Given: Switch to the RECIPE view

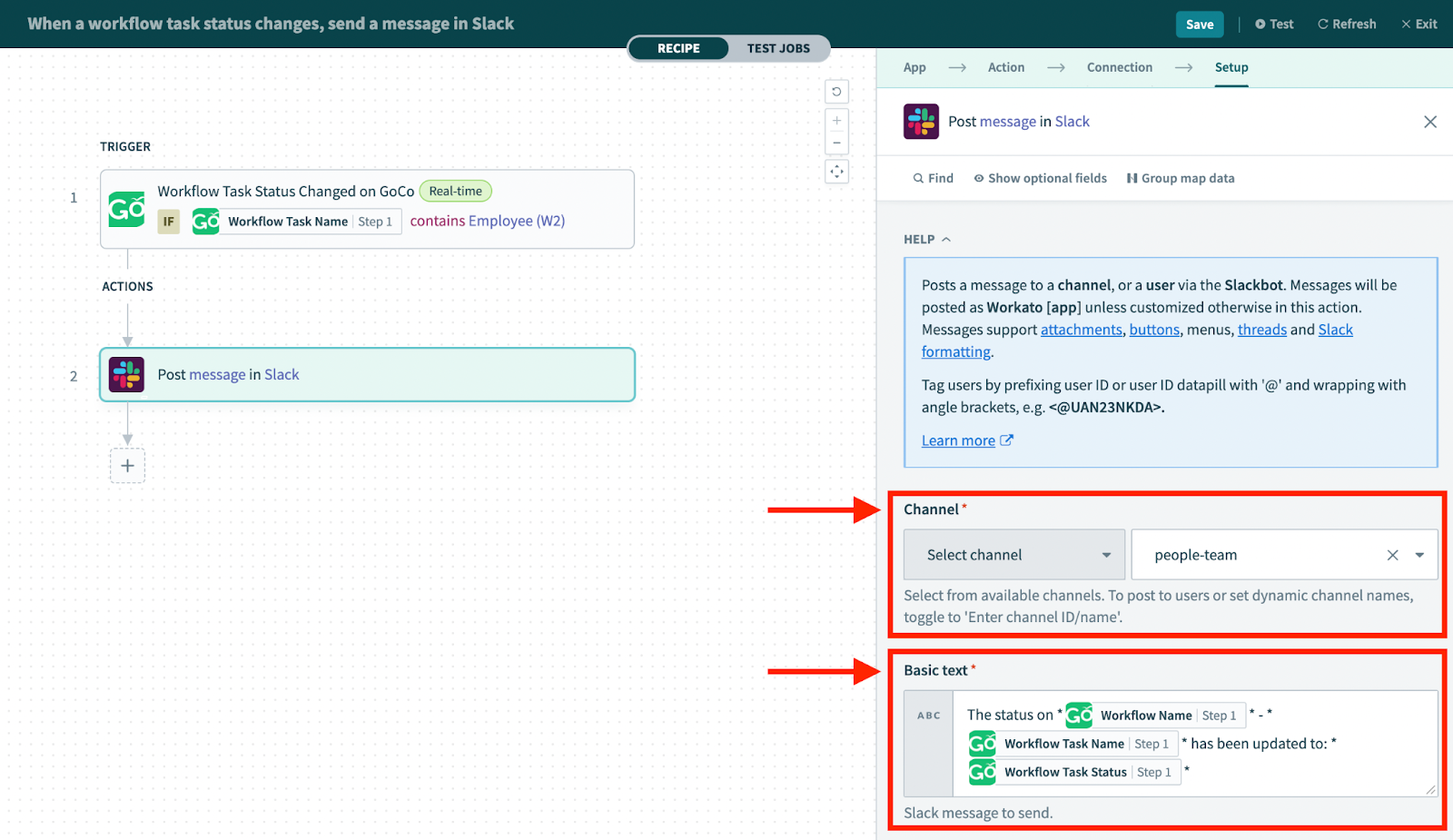Looking at the screenshot, I should point(678,48).
